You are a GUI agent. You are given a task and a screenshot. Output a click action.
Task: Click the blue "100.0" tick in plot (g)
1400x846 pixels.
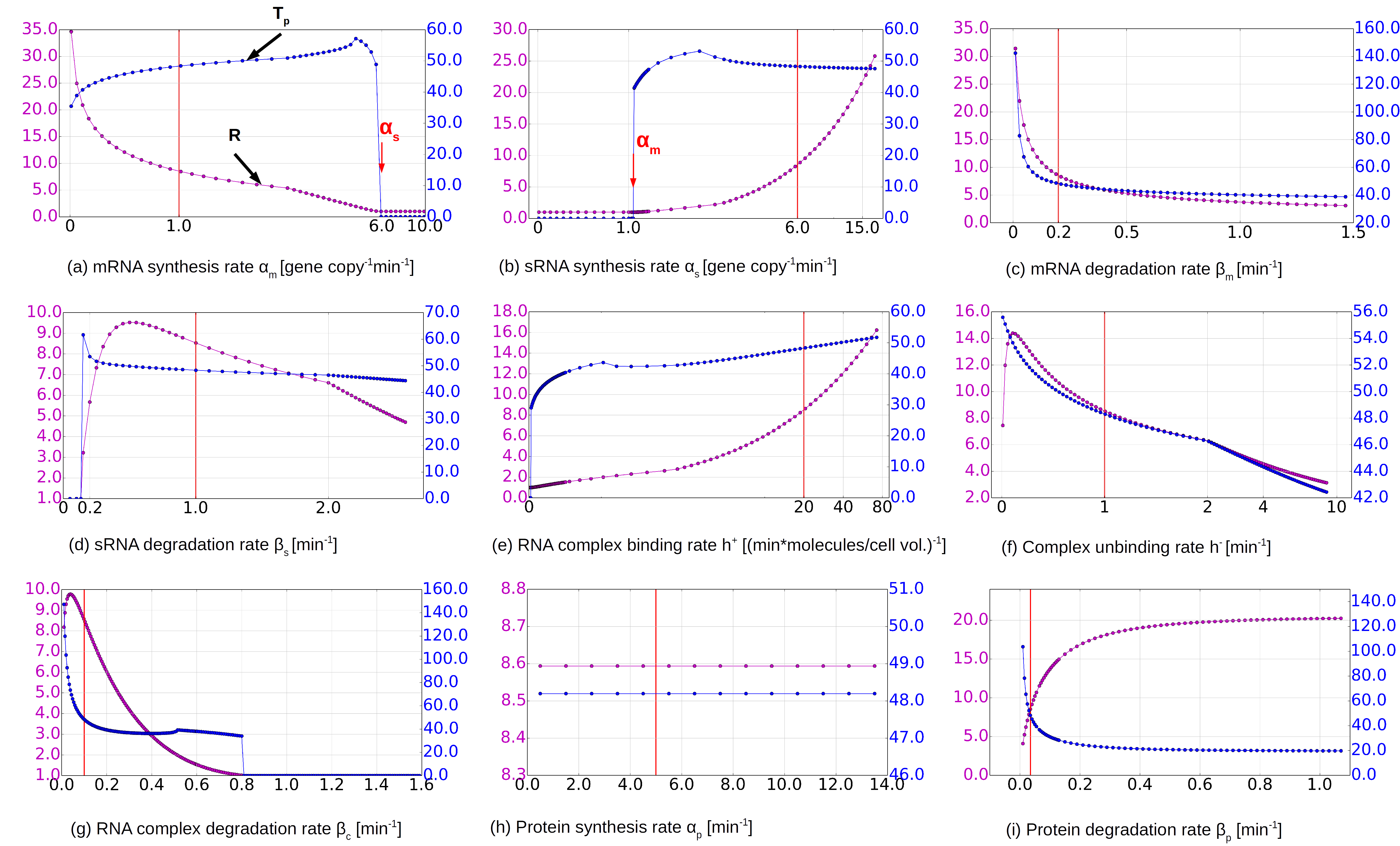(x=445, y=658)
